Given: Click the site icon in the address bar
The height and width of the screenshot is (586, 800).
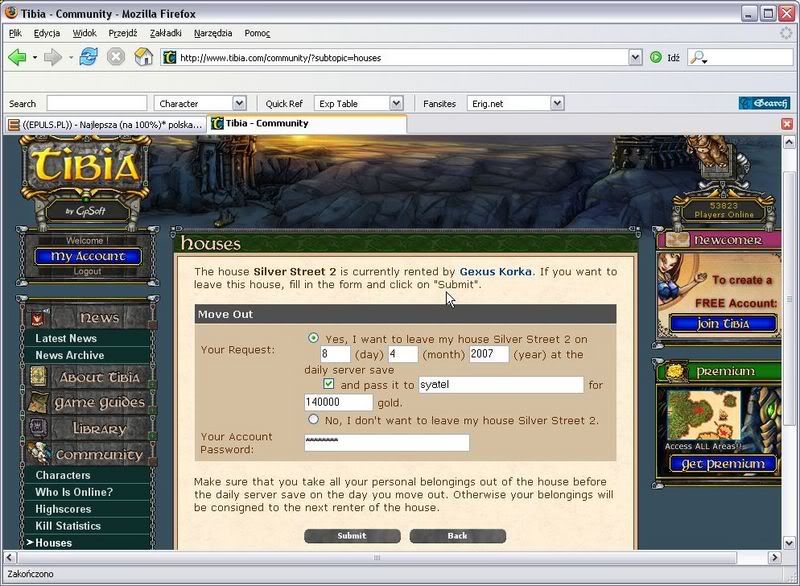Looking at the screenshot, I should pos(169,58).
